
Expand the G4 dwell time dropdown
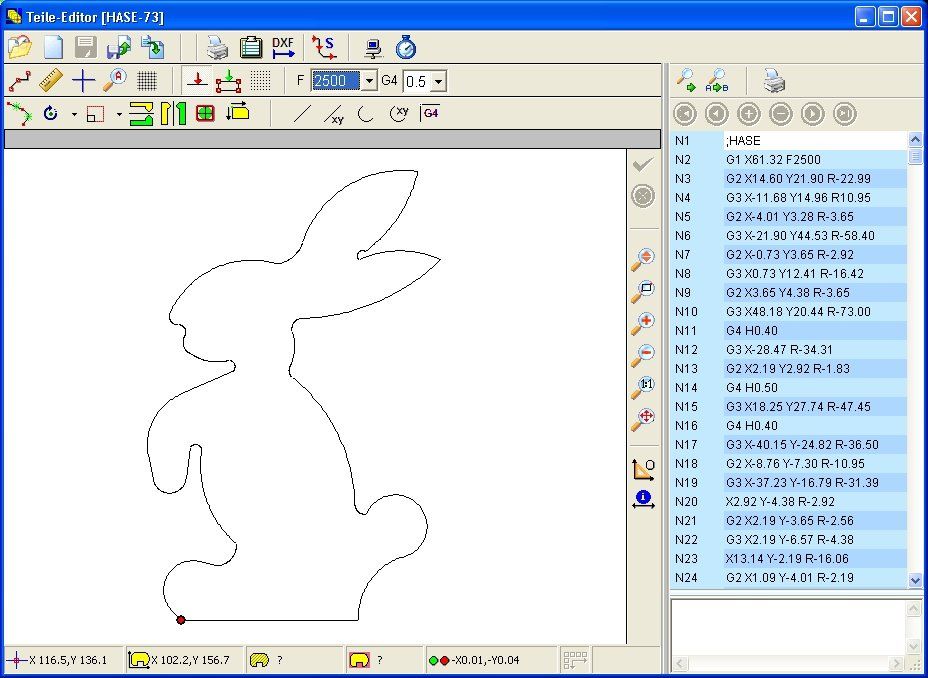point(438,81)
